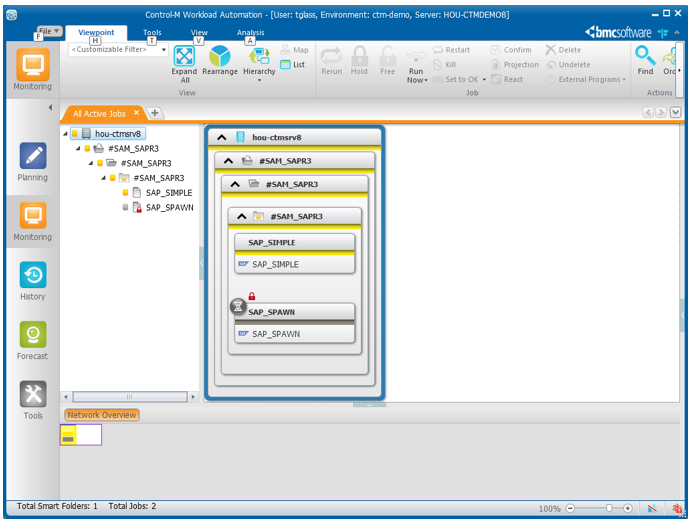
Task: Click the Rearrange icon
Action: pyautogui.click(x=219, y=56)
